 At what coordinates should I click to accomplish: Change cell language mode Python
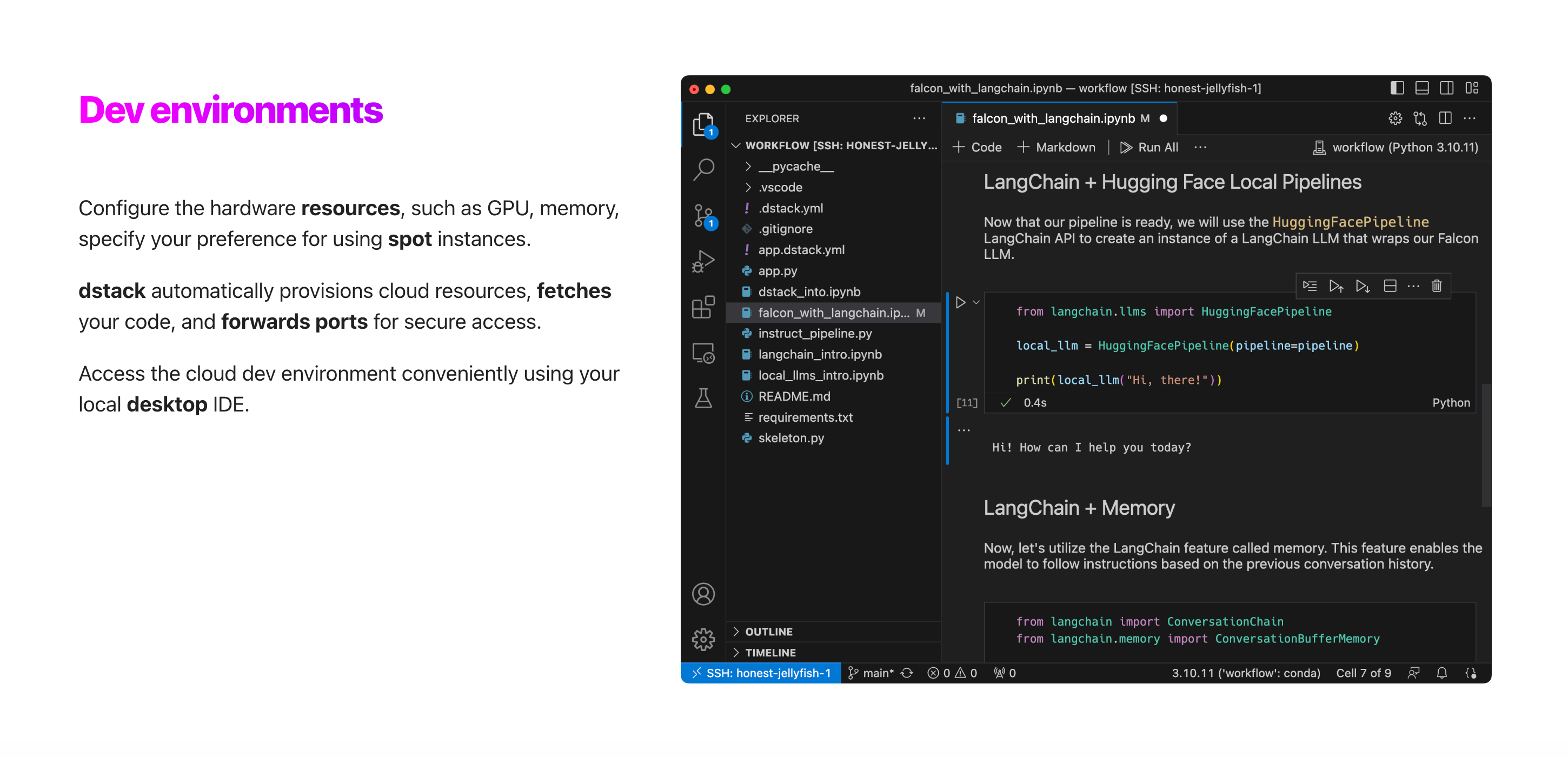click(1451, 403)
